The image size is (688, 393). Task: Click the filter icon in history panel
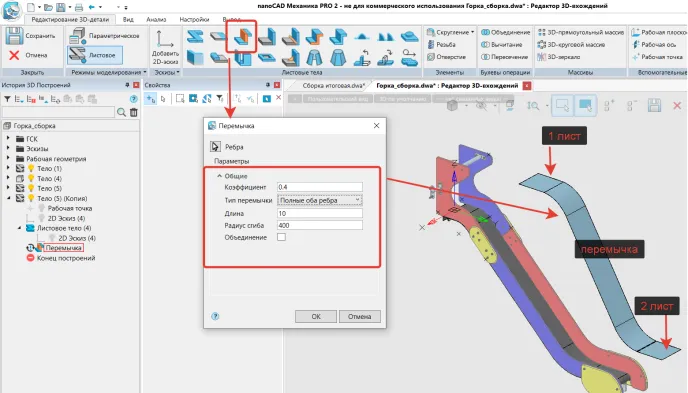pyautogui.click(x=7, y=100)
